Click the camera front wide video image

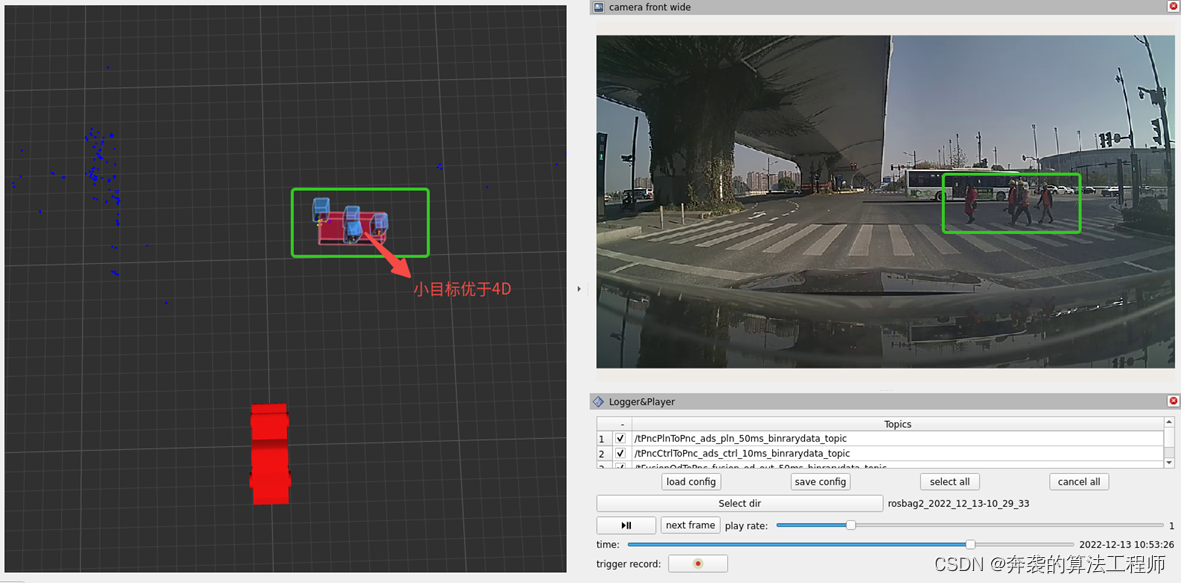pos(884,202)
